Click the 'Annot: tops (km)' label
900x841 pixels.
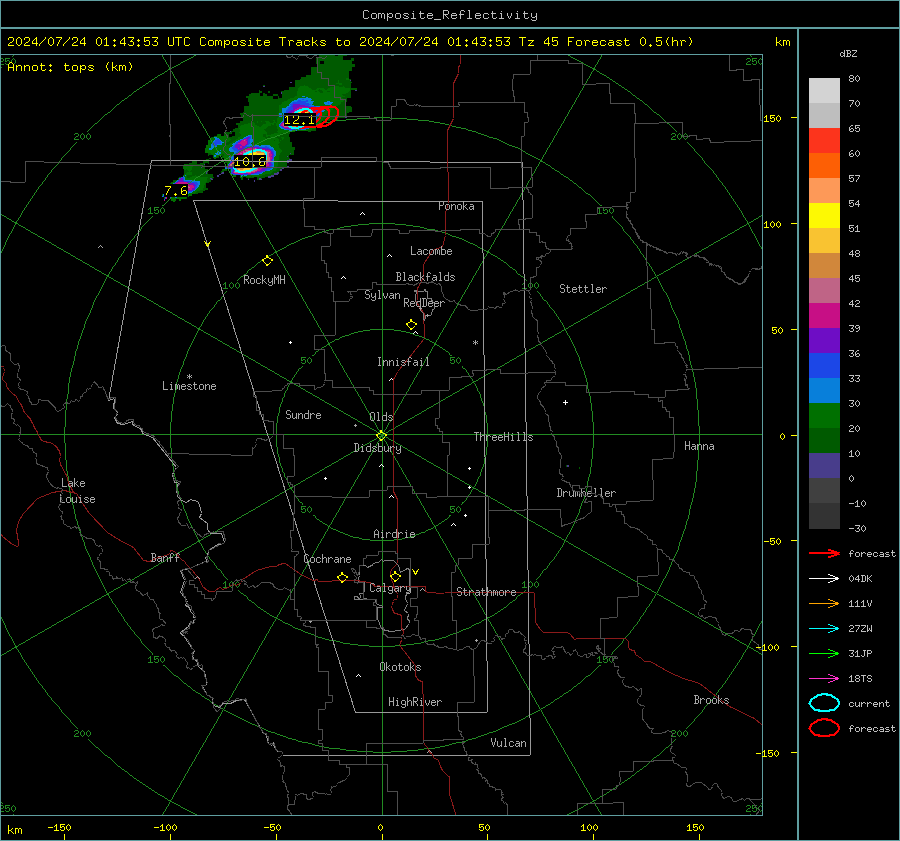[x=70, y=67]
